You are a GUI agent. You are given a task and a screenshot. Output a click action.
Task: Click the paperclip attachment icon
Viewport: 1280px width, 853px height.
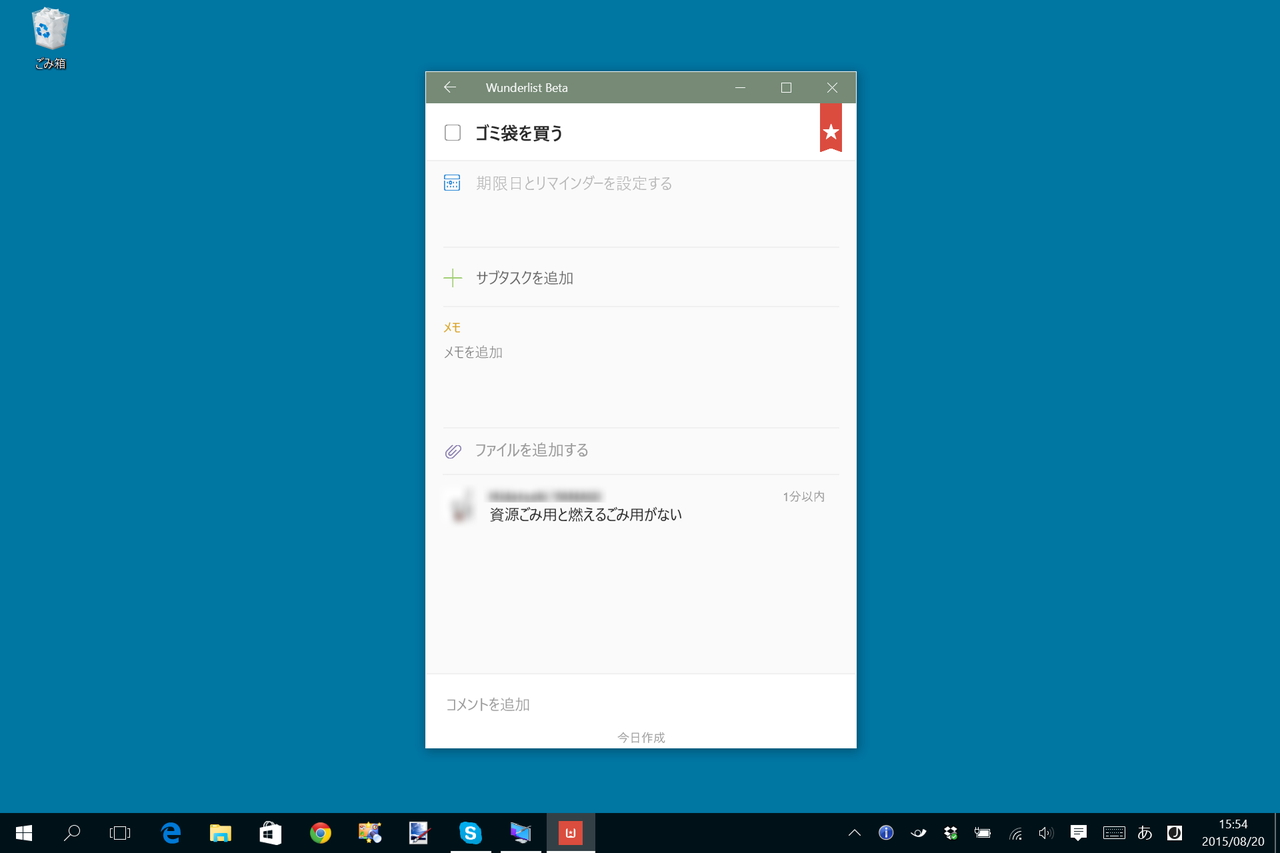pos(453,451)
